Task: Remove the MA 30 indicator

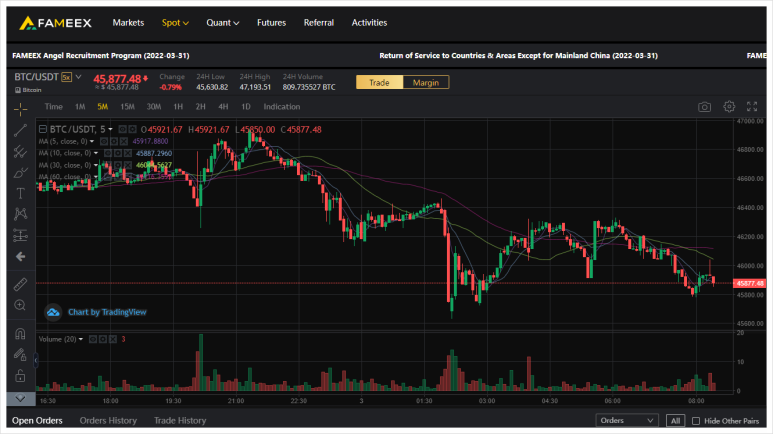Action: [x=128, y=165]
